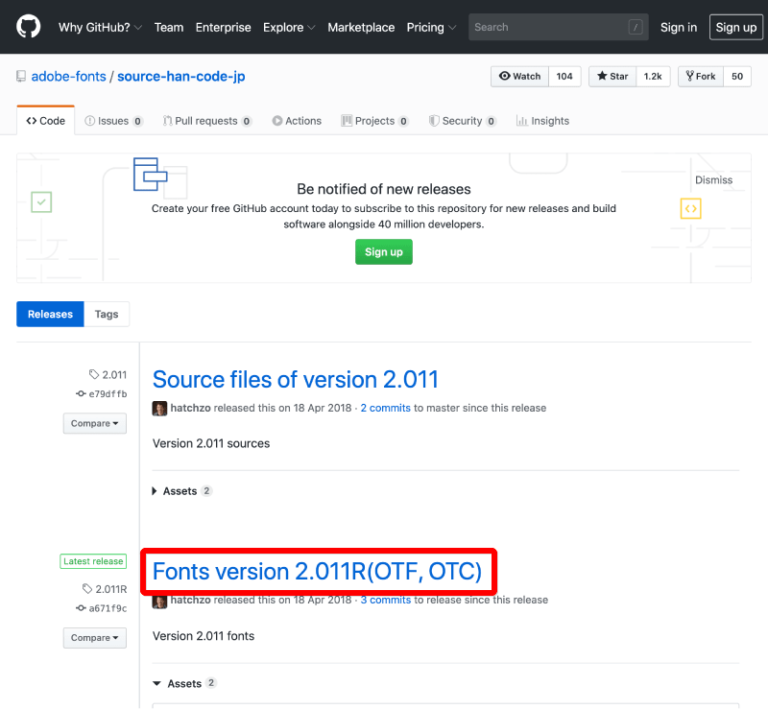Click the Watch button
Image resolution: width=768 pixels, height=709 pixels.
click(520, 76)
